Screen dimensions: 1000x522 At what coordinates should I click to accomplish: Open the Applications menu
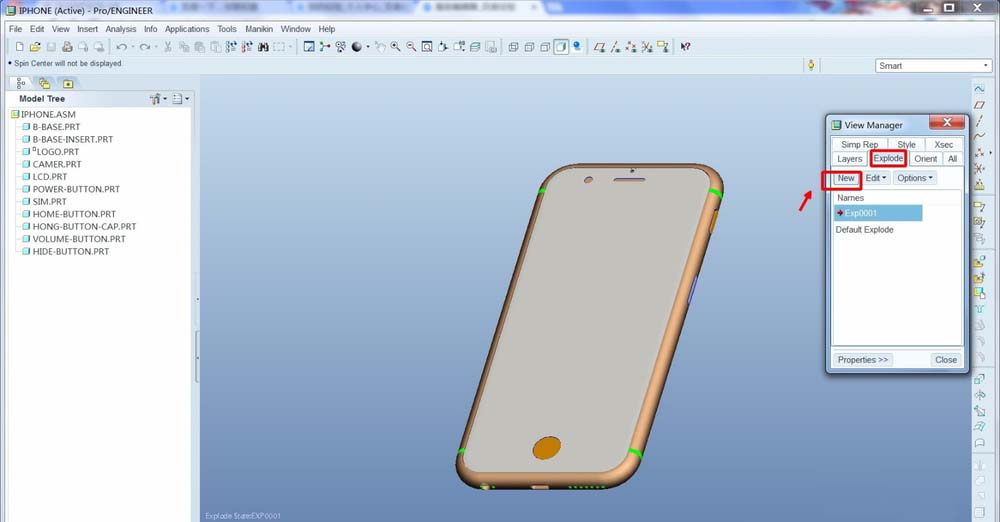pos(187,29)
